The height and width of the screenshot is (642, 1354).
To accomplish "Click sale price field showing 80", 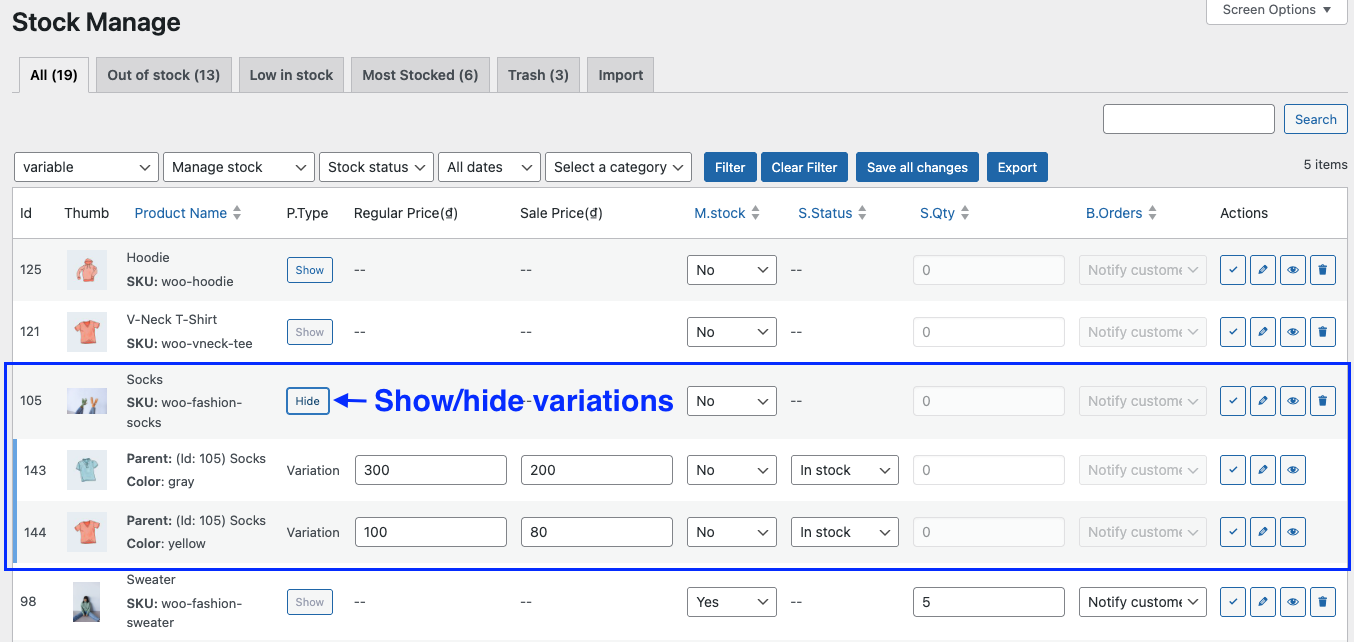I will (597, 532).
